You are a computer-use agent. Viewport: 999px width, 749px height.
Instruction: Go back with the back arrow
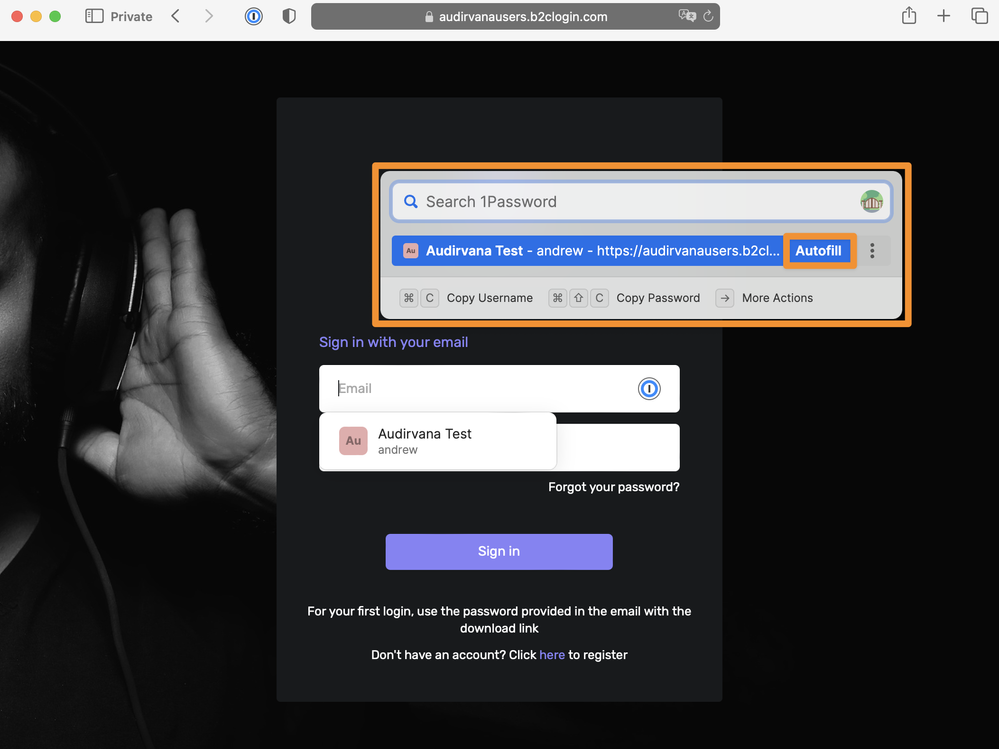[176, 16]
